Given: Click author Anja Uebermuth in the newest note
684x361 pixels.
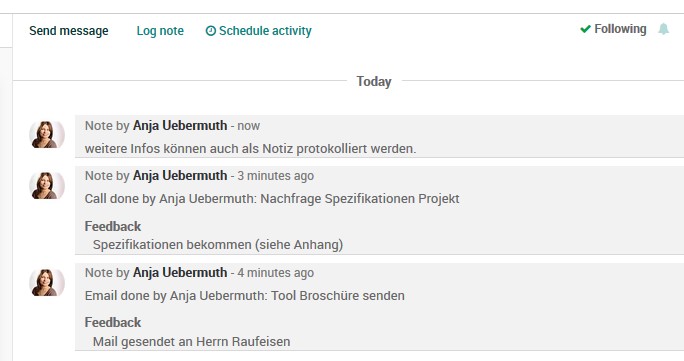Looking at the screenshot, I should (180, 126).
